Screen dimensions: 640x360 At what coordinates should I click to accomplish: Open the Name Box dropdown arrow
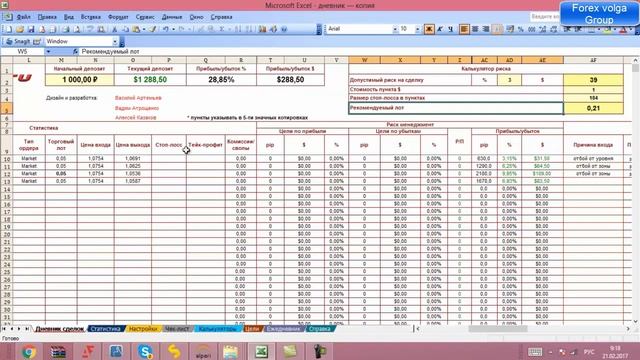(48, 52)
